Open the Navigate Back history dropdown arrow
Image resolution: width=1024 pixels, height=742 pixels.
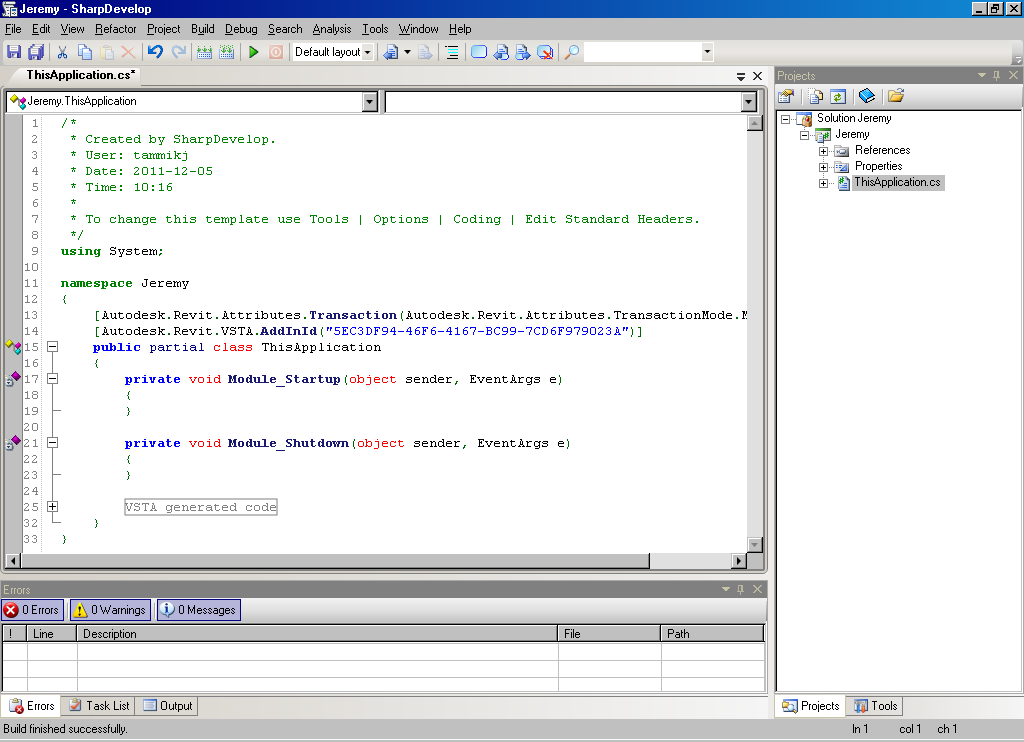coord(408,52)
